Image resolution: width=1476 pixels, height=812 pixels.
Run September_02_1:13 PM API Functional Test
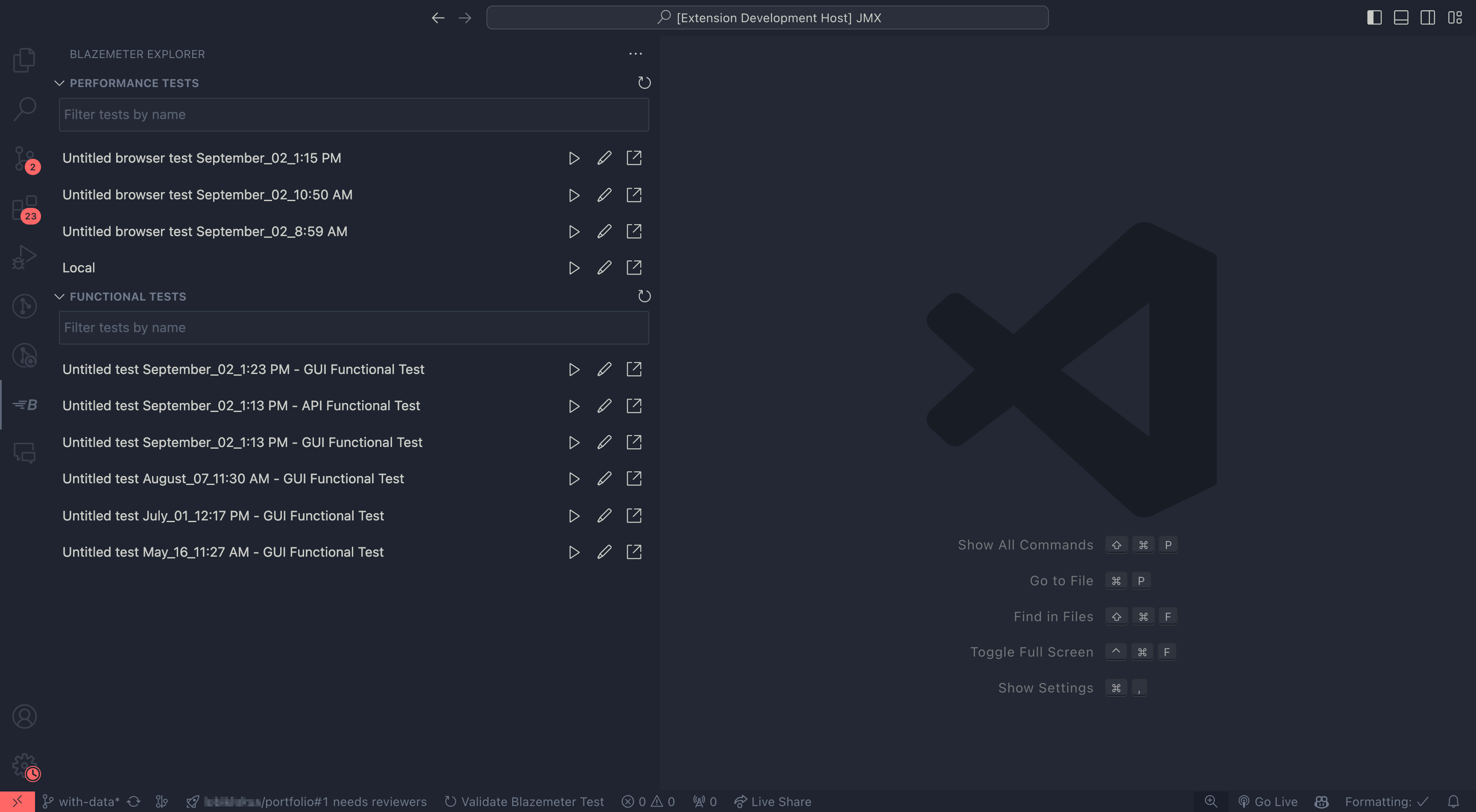[574, 406]
